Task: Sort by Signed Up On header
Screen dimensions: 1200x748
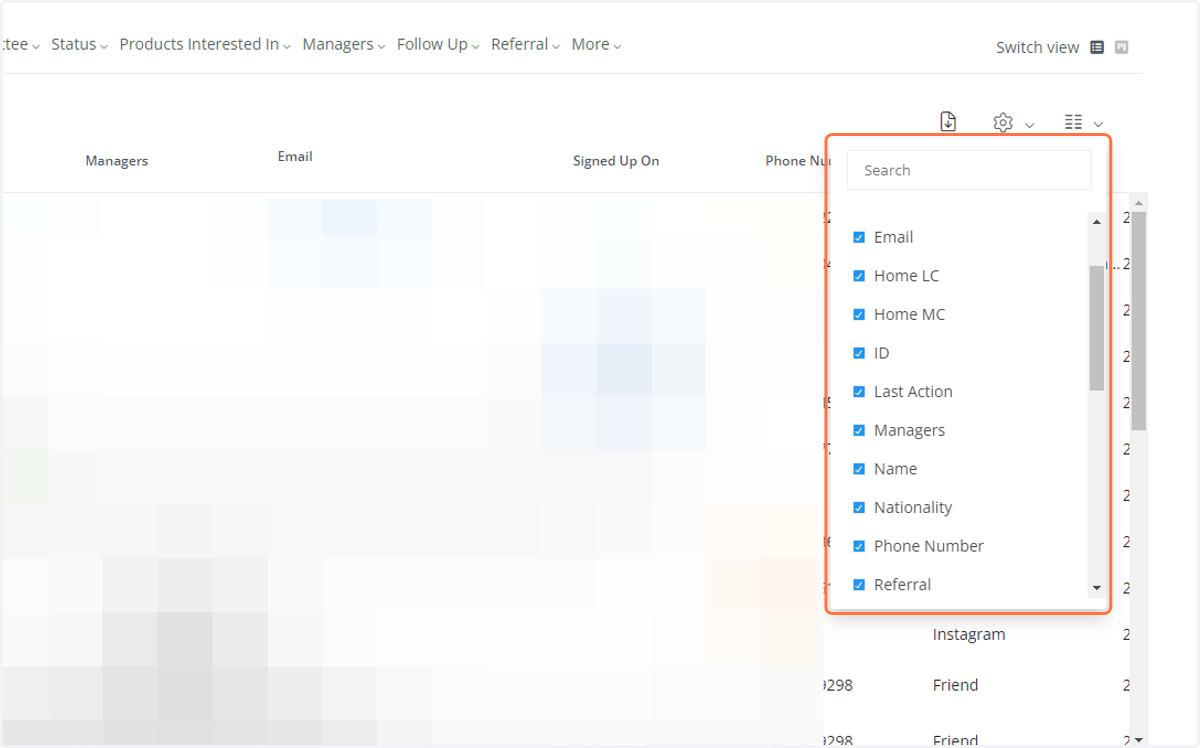Action: pyautogui.click(x=616, y=160)
